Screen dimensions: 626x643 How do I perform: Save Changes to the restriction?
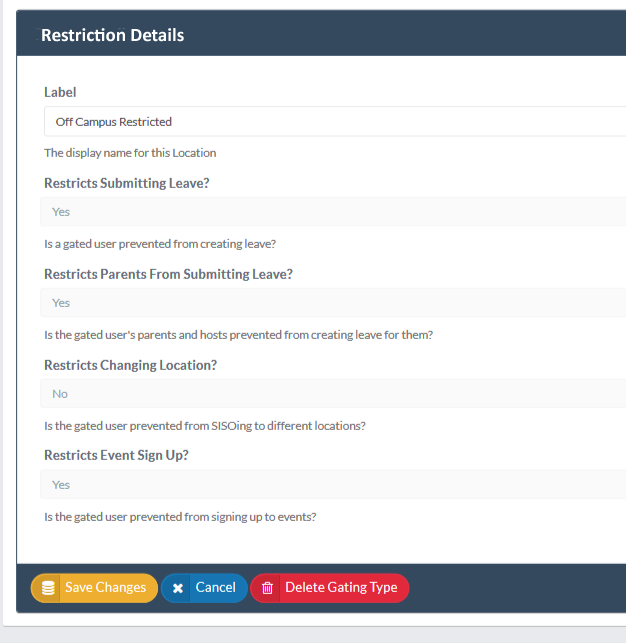tap(94, 588)
